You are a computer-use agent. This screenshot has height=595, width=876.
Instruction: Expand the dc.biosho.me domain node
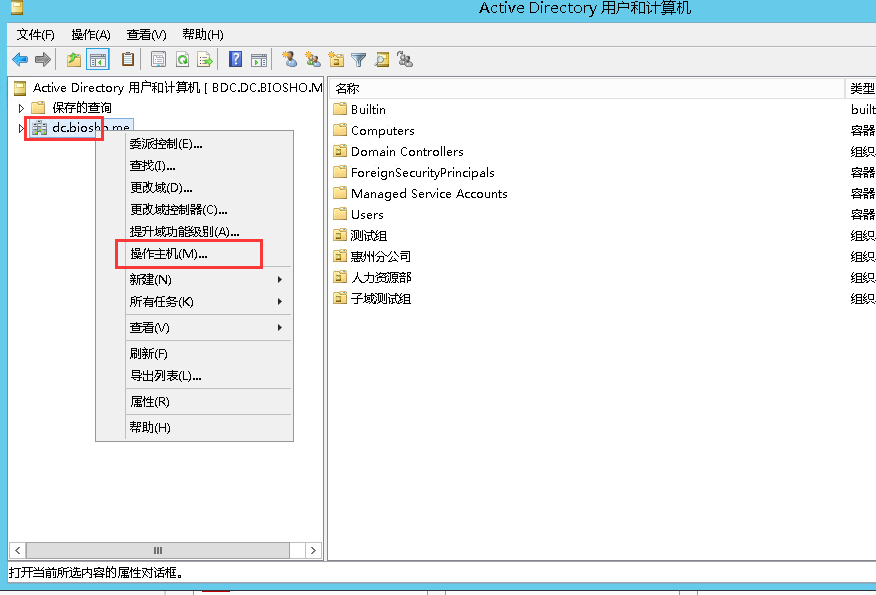[x=21, y=128]
